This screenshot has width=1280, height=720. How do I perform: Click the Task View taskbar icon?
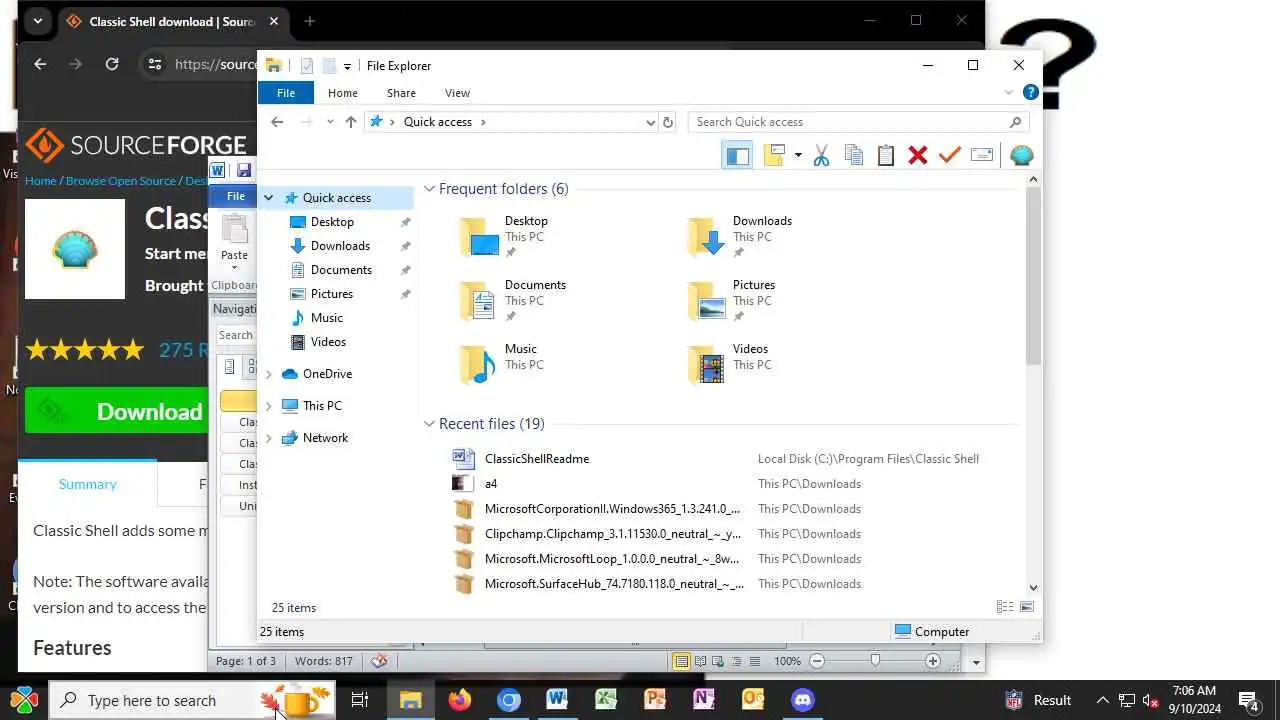(x=360, y=700)
